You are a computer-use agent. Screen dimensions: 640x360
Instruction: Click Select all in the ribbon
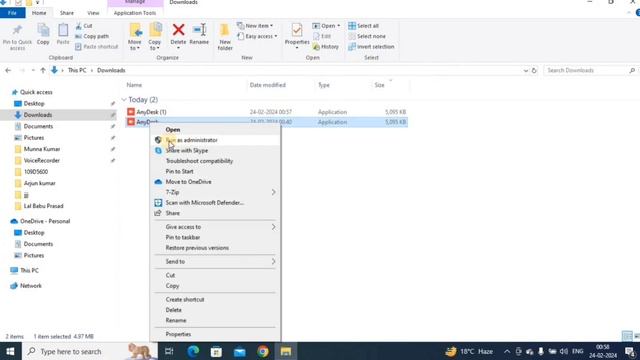click(364, 26)
